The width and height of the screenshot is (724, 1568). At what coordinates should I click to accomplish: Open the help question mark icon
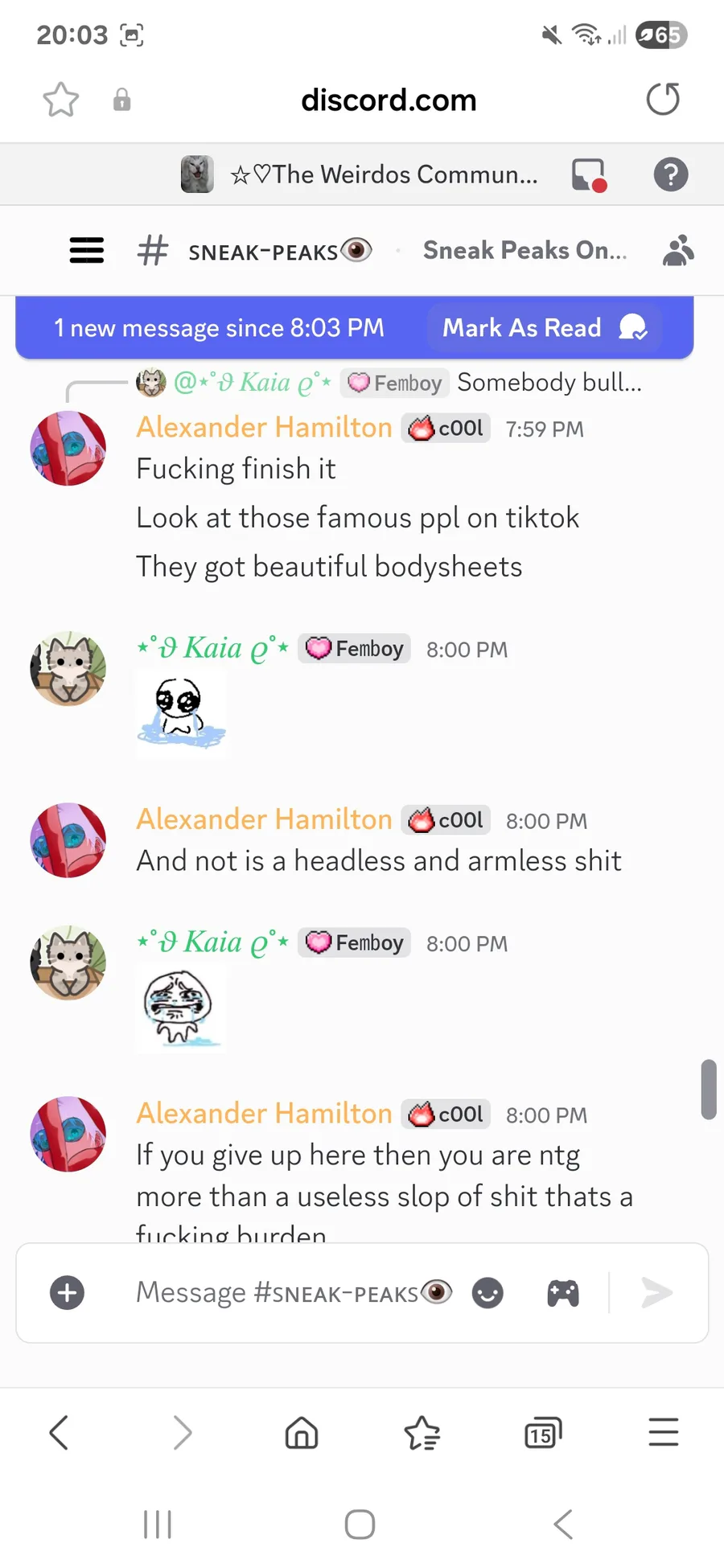point(670,174)
